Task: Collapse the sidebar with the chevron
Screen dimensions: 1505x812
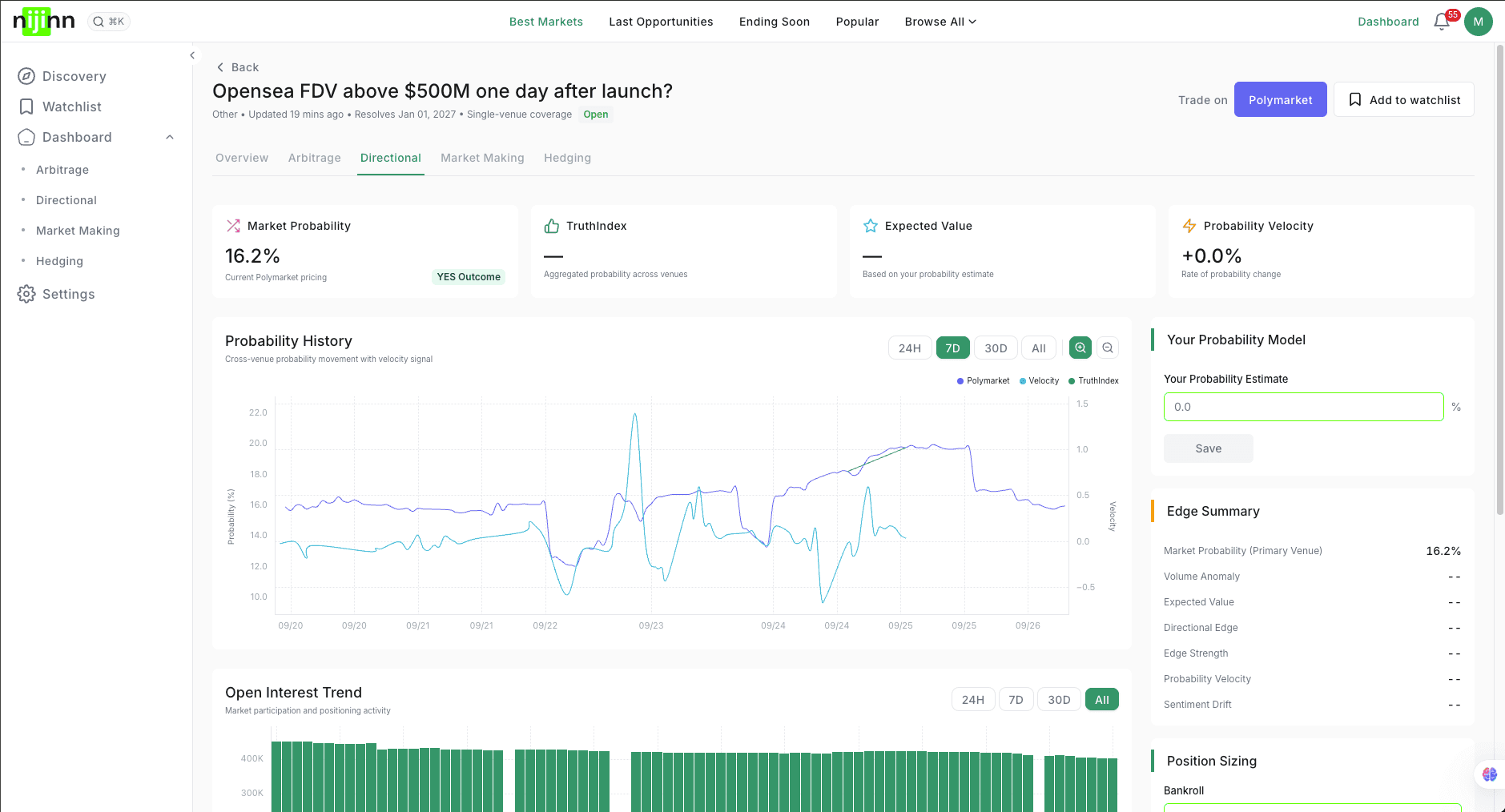Action: click(192, 55)
